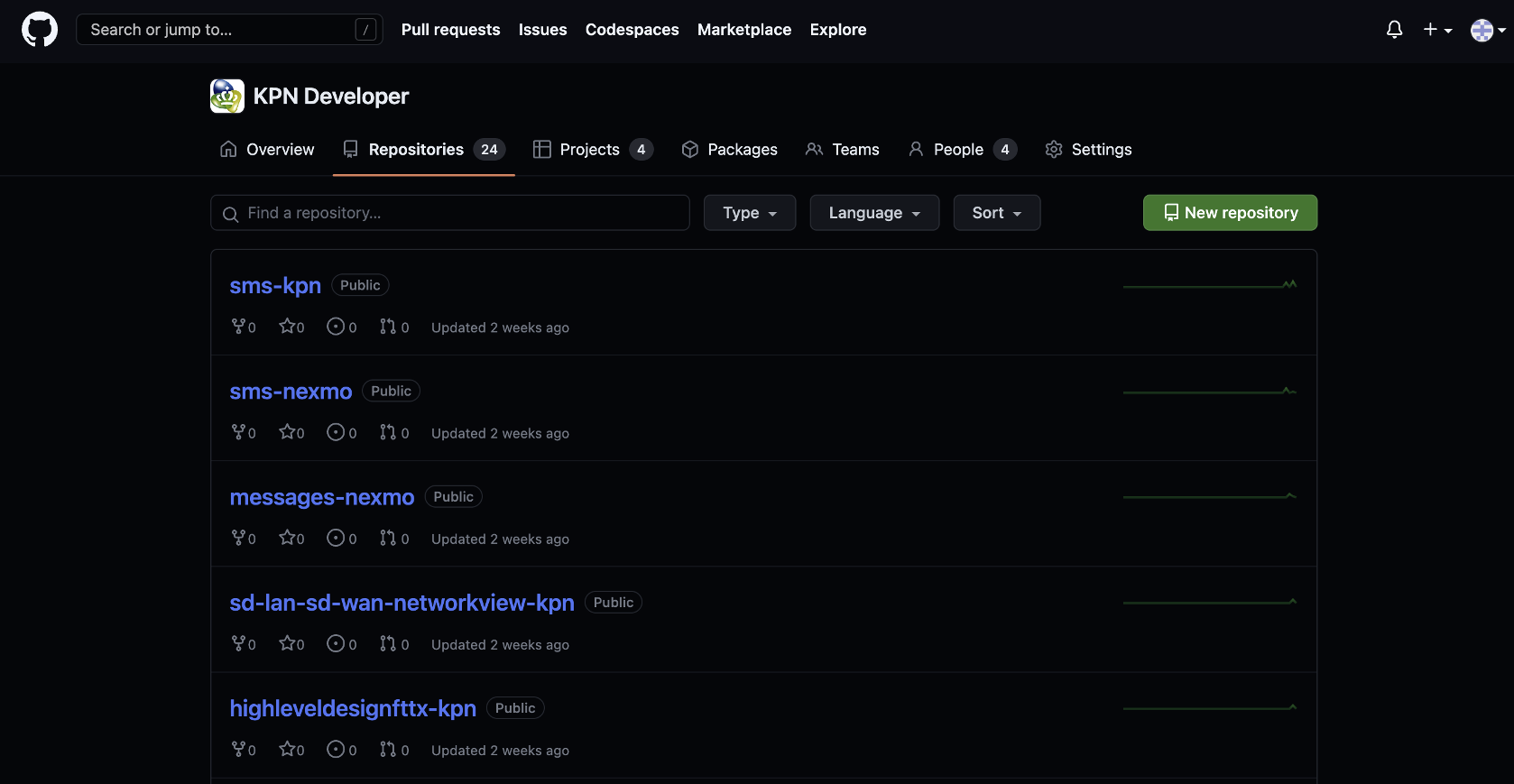
Task: Switch to the Overview tab
Action: coord(267,150)
